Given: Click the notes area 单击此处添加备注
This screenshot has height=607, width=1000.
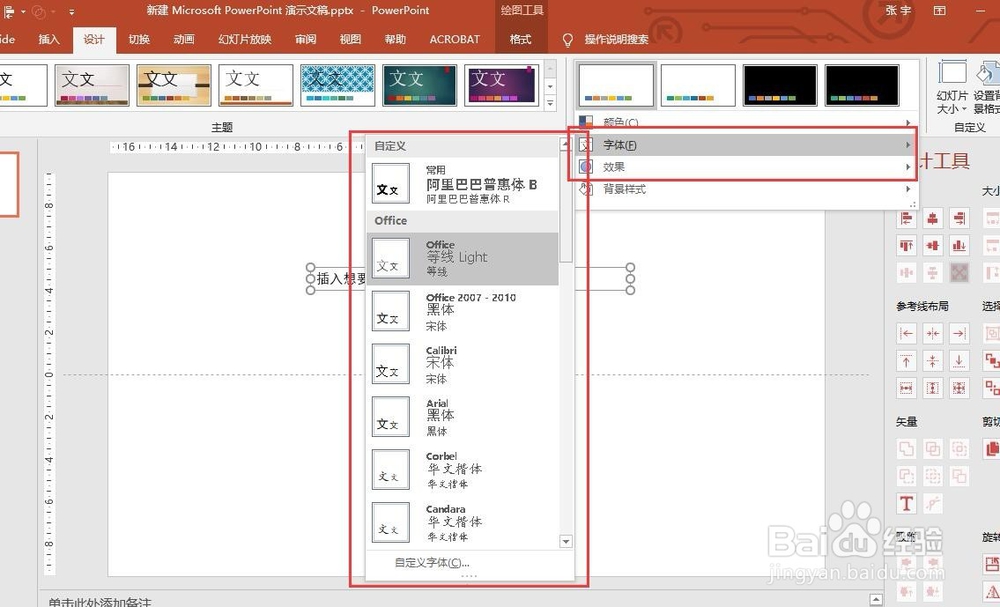Looking at the screenshot, I should [100, 601].
